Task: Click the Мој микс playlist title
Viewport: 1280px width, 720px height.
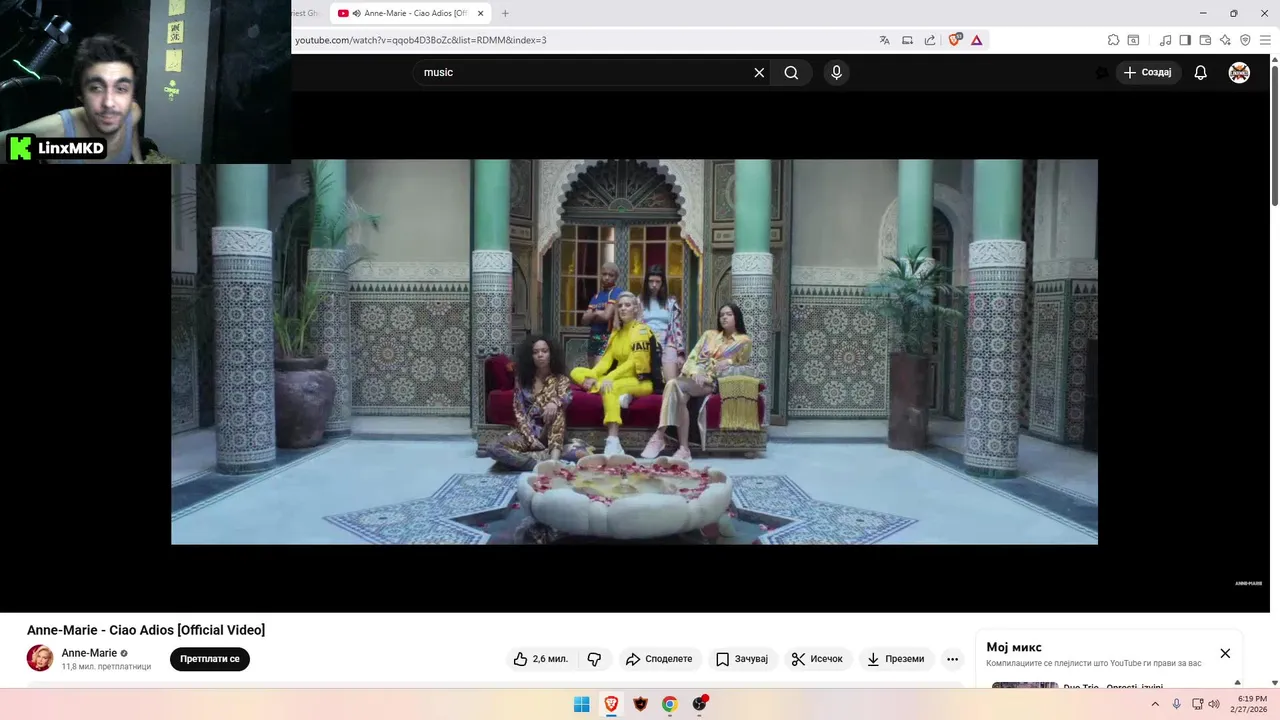Action: tap(1014, 647)
